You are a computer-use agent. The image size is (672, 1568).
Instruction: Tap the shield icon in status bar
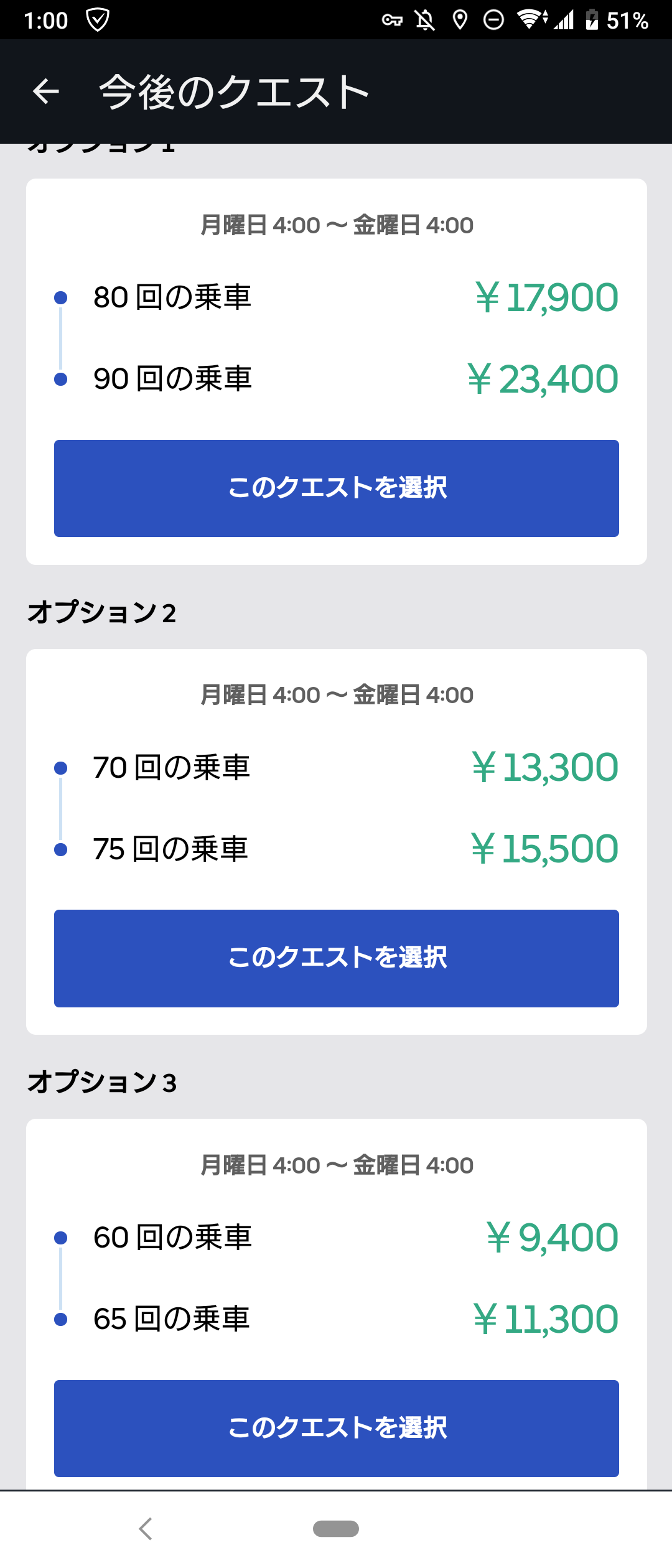(98, 20)
